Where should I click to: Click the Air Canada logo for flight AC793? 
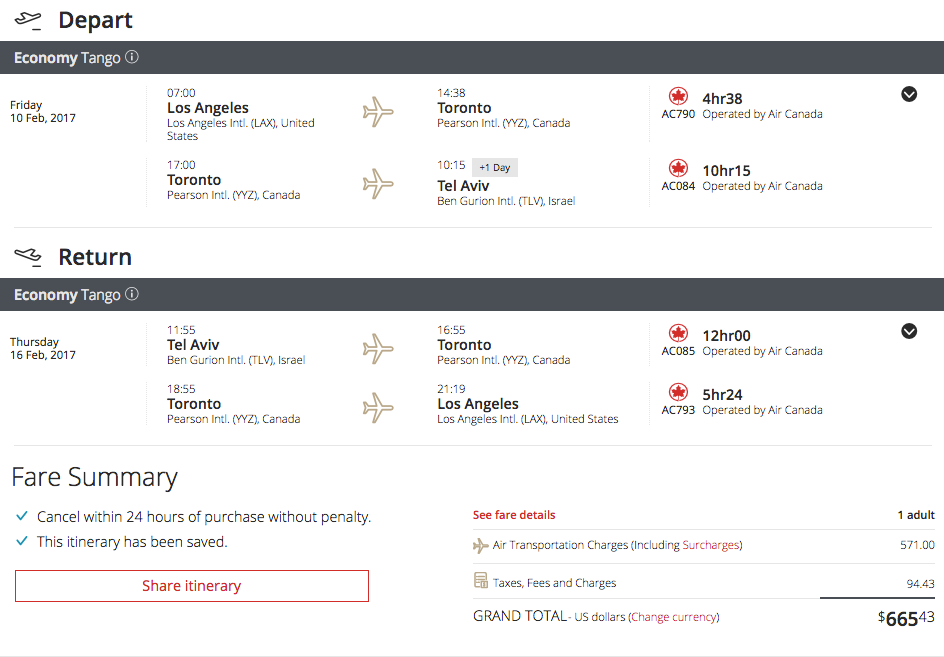click(x=679, y=392)
